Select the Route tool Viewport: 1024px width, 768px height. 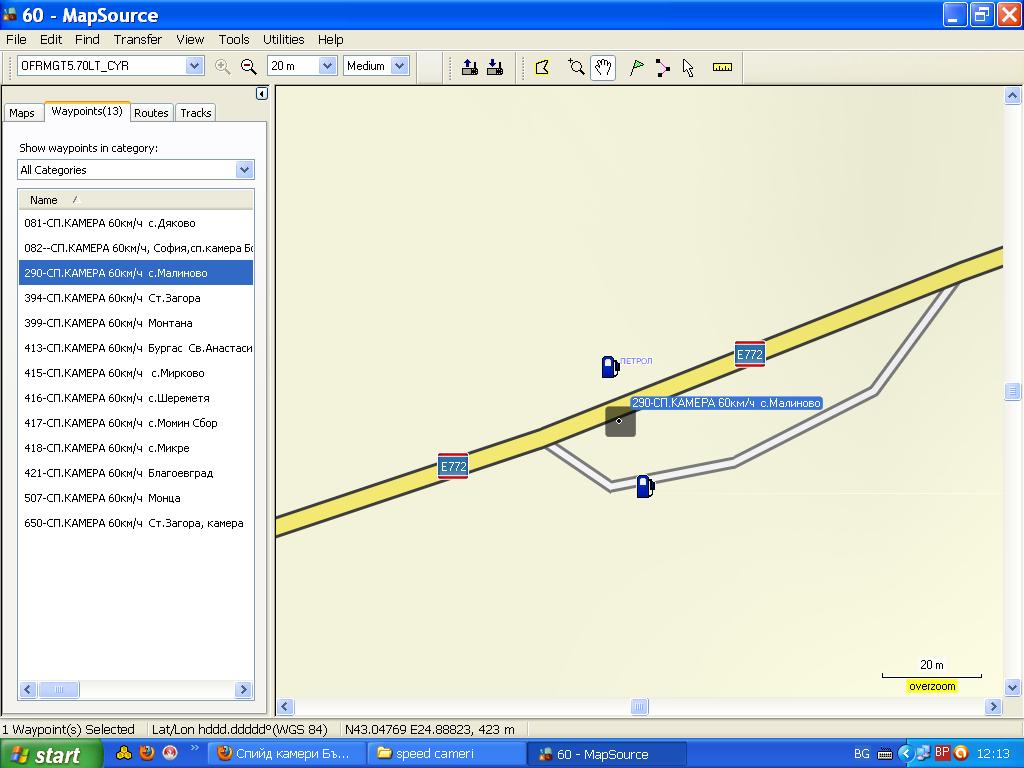tap(662, 67)
